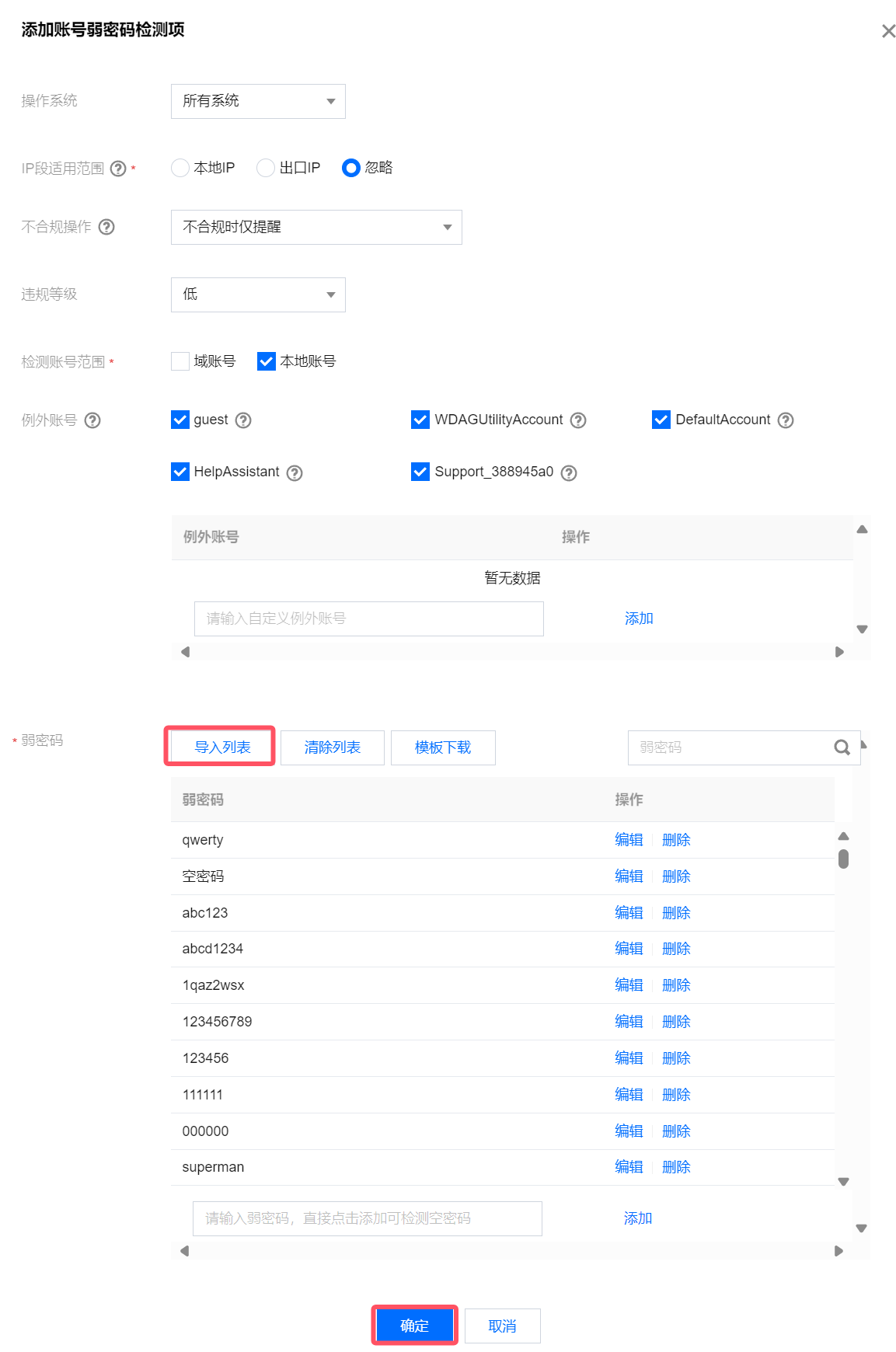Delete the 000000 weak password row

(x=676, y=1131)
